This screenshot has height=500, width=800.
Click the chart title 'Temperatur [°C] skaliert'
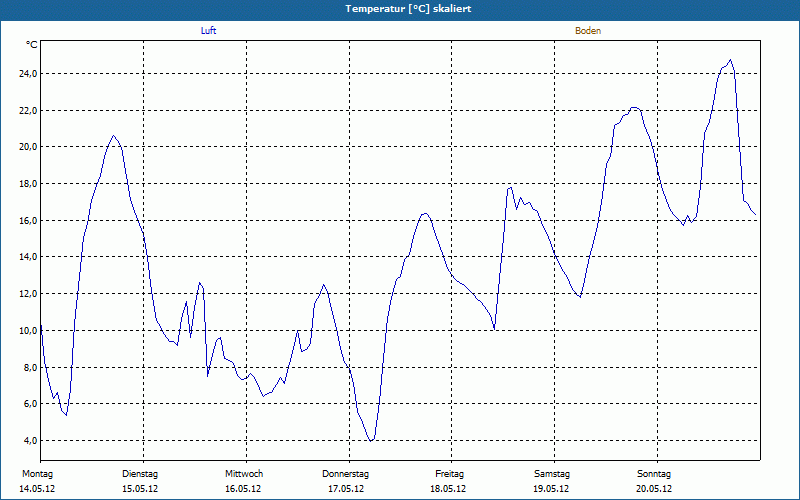tap(408, 9)
